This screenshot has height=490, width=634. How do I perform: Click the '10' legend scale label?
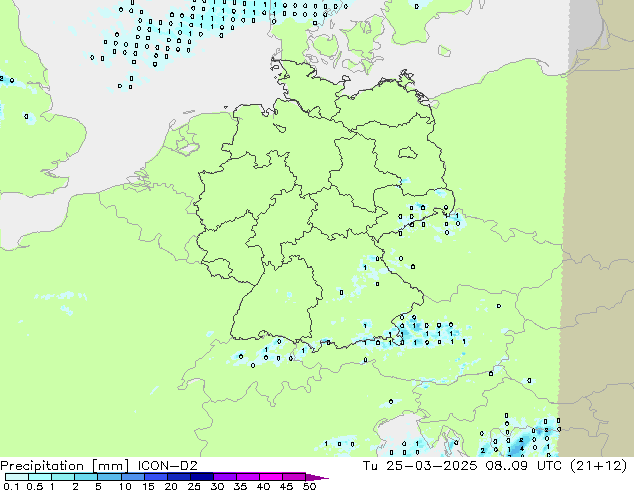tap(125, 486)
